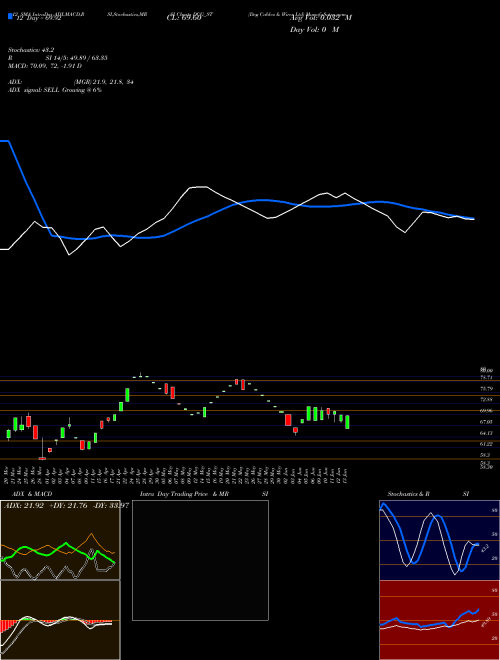Click the 'MACD: 70.09, 72, -1.91 D' line
Screen dimensions: 500x660
click(45, 66)
